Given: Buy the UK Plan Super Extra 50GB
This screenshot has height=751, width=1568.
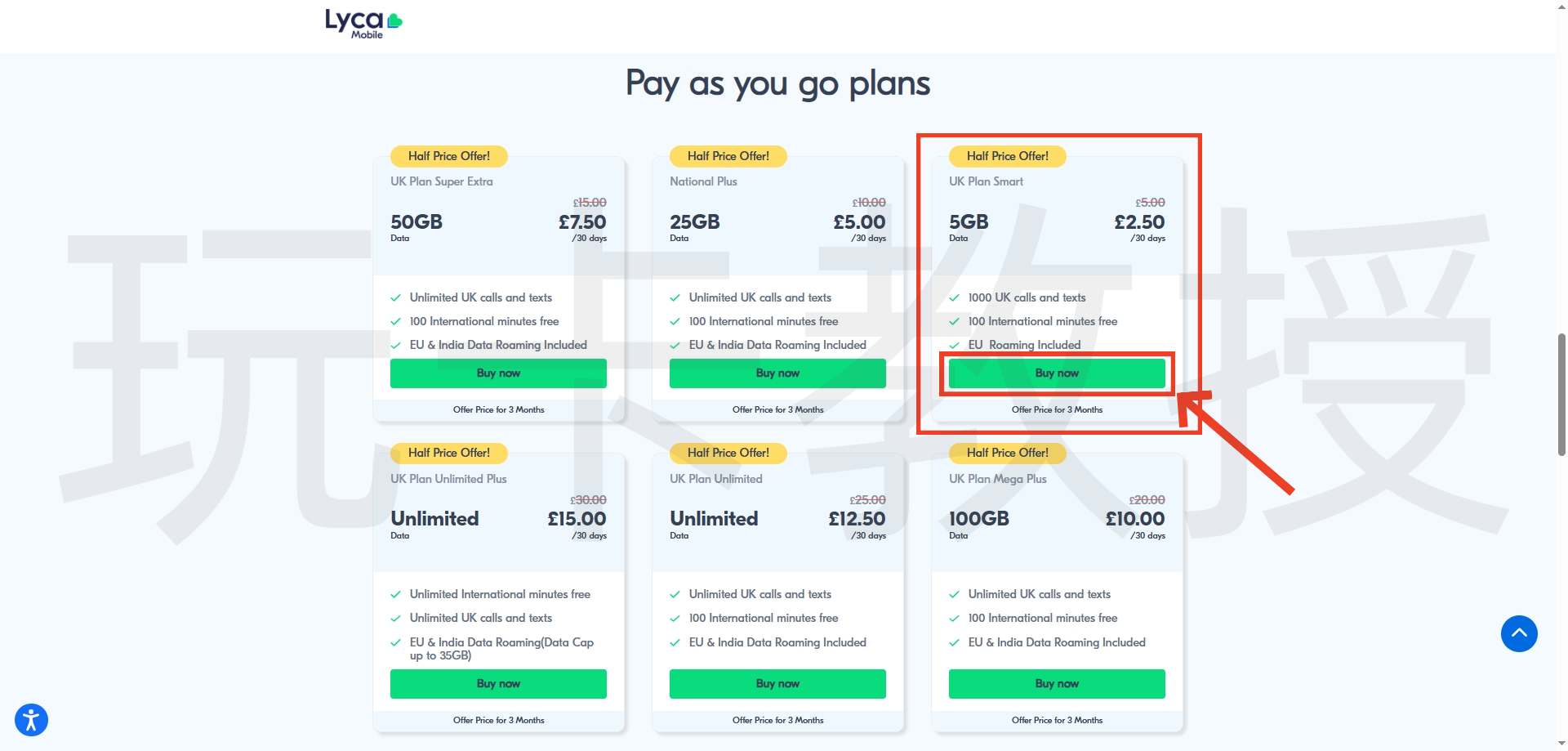Looking at the screenshot, I should [x=498, y=373].
